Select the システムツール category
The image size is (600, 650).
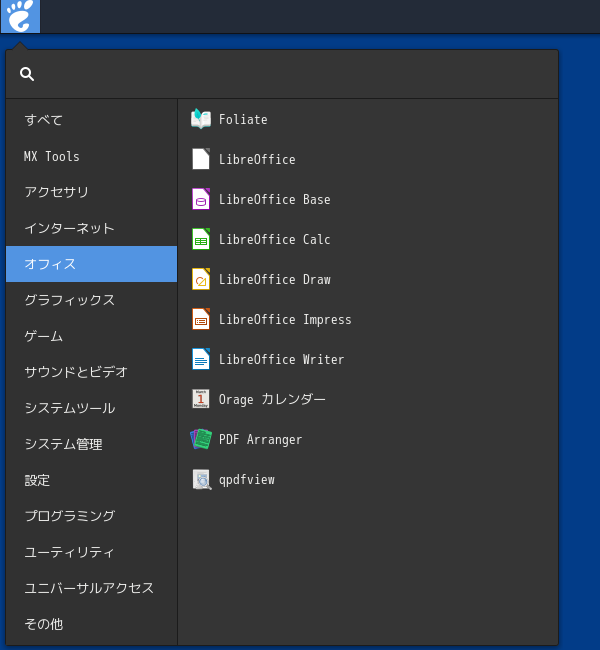(92, 408)
